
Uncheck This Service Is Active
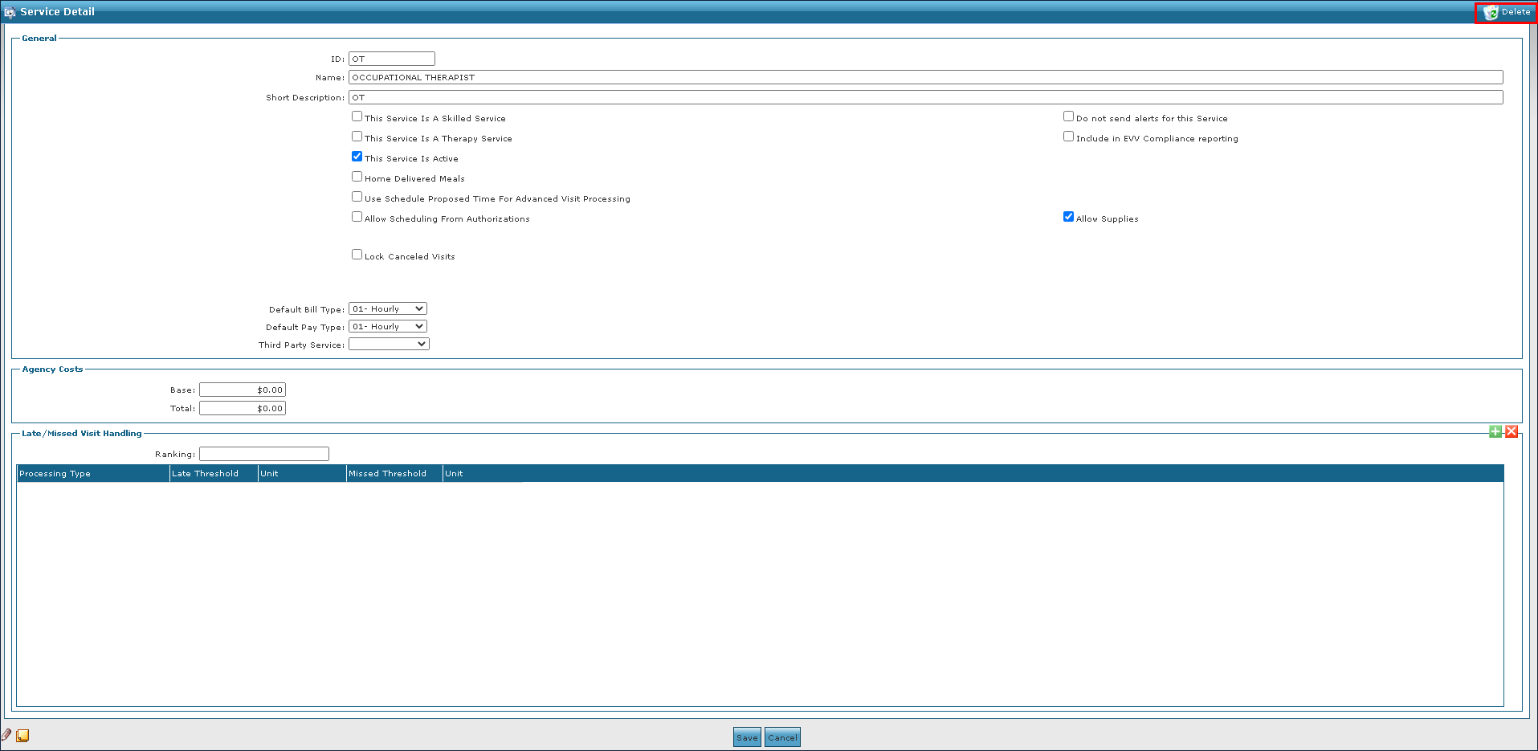point(357,157)
